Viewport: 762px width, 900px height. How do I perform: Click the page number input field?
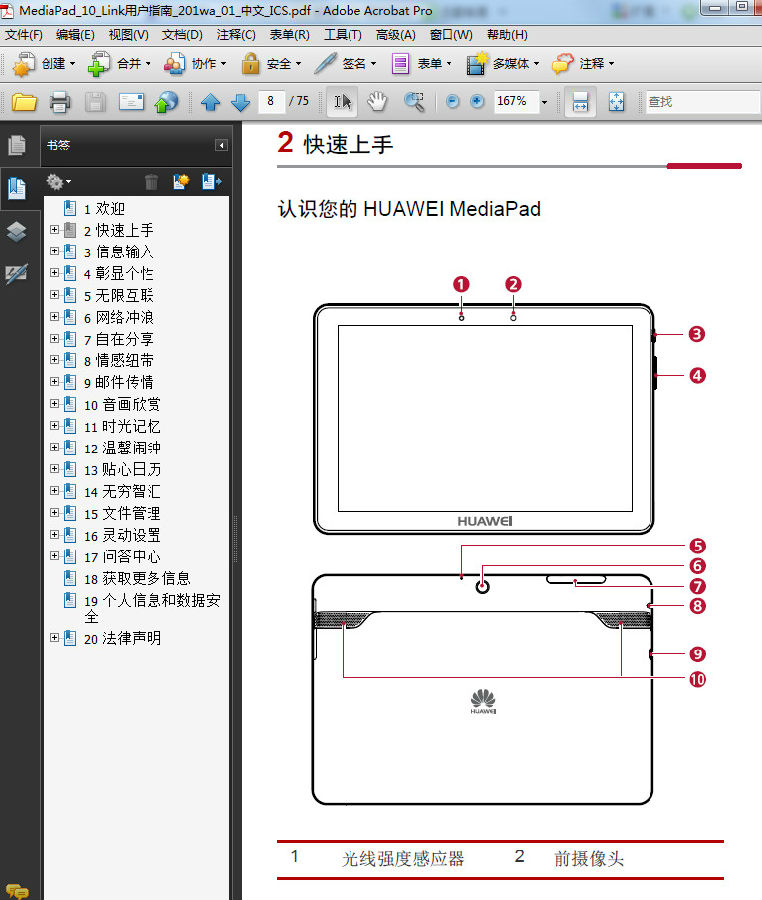coord(270,102)
